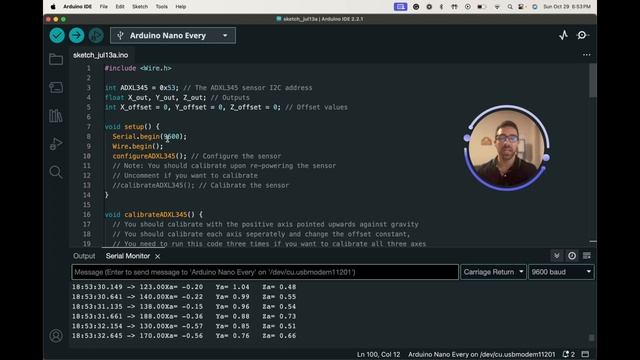
Task: Open Spotlight search in macOS menu bar
Action: (x=510, y=7)
